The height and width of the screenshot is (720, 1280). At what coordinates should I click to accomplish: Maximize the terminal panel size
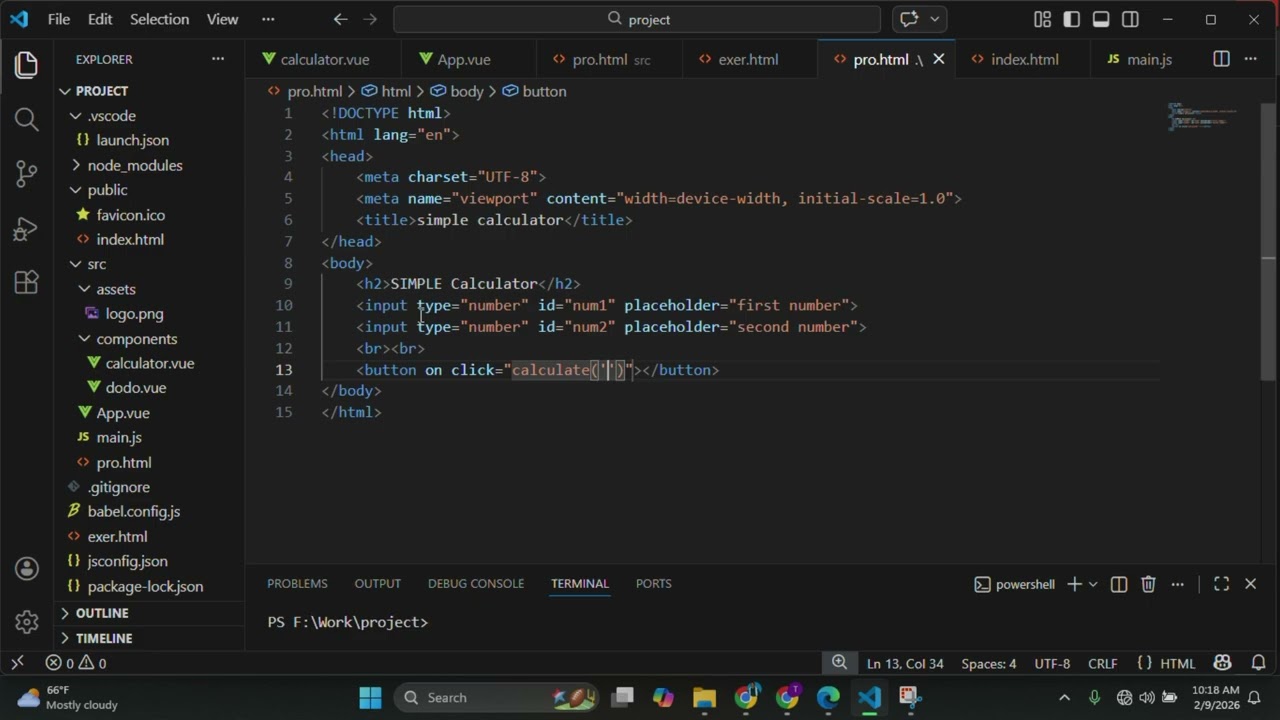pos(1221,584)
